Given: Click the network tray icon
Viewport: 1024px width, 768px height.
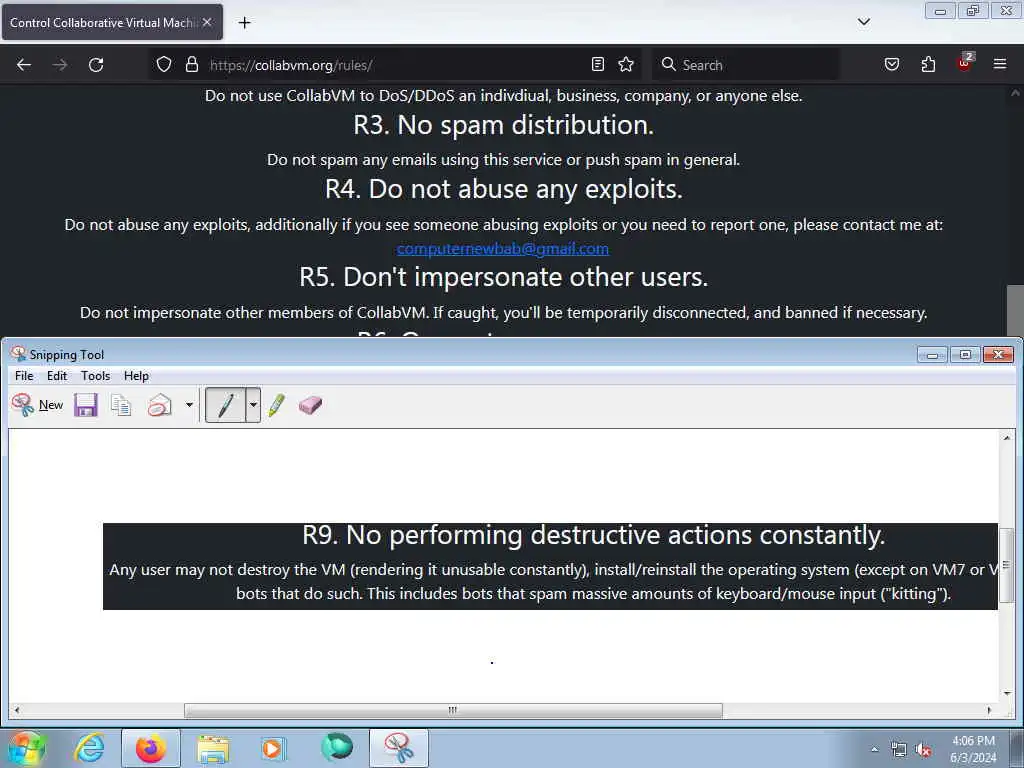Looking at the screenshot, I should pyautogui.click(x=899, y=750).
